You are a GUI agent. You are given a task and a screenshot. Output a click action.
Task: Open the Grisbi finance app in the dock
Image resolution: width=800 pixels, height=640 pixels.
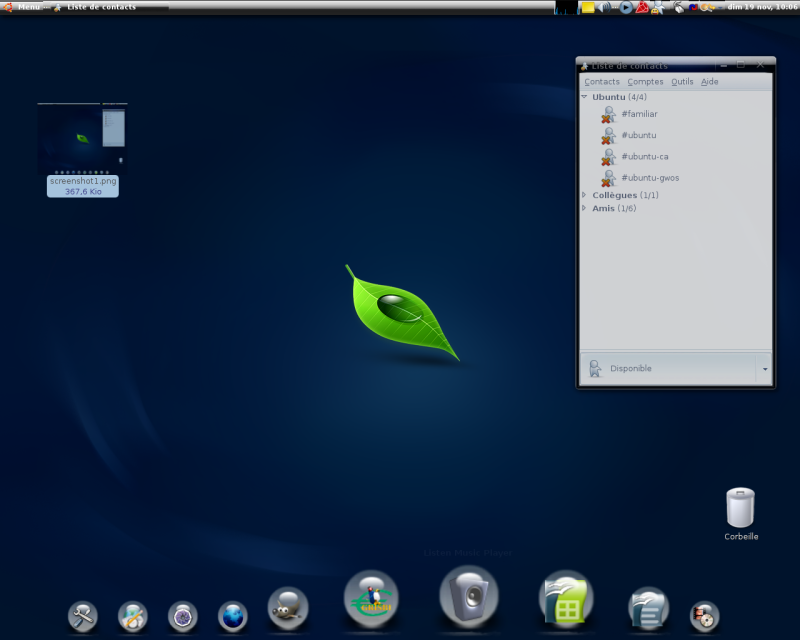(371, 600)
